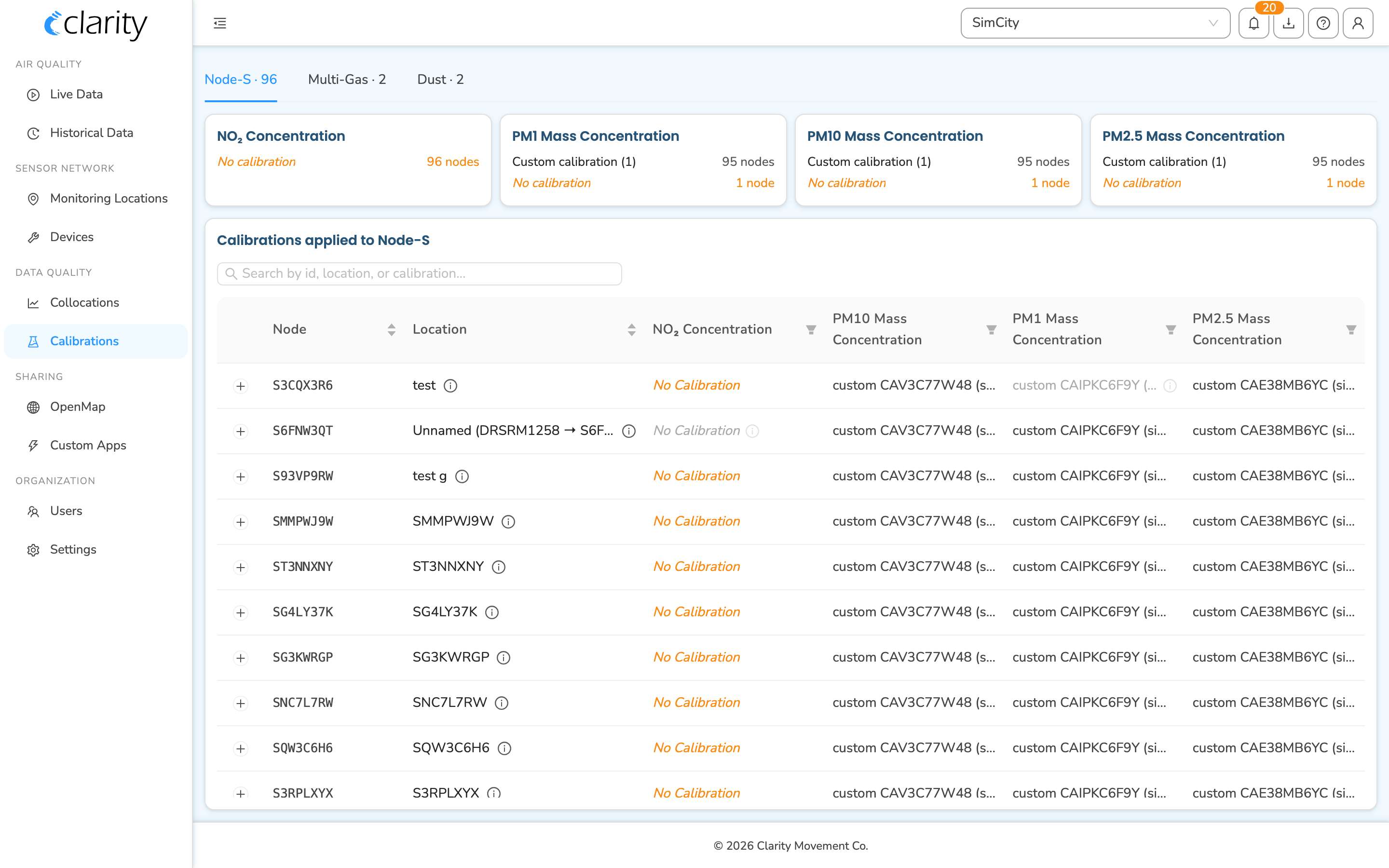Show info for SMMPWJ9W location
This screenshot has width=1389, height=868.
coord(508,522)
